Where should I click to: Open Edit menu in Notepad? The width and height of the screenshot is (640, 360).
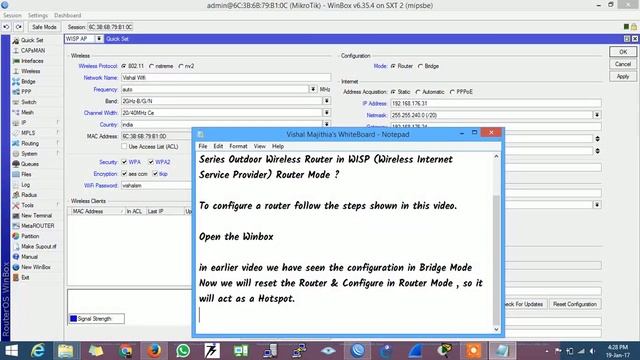[x=218, y=146]
